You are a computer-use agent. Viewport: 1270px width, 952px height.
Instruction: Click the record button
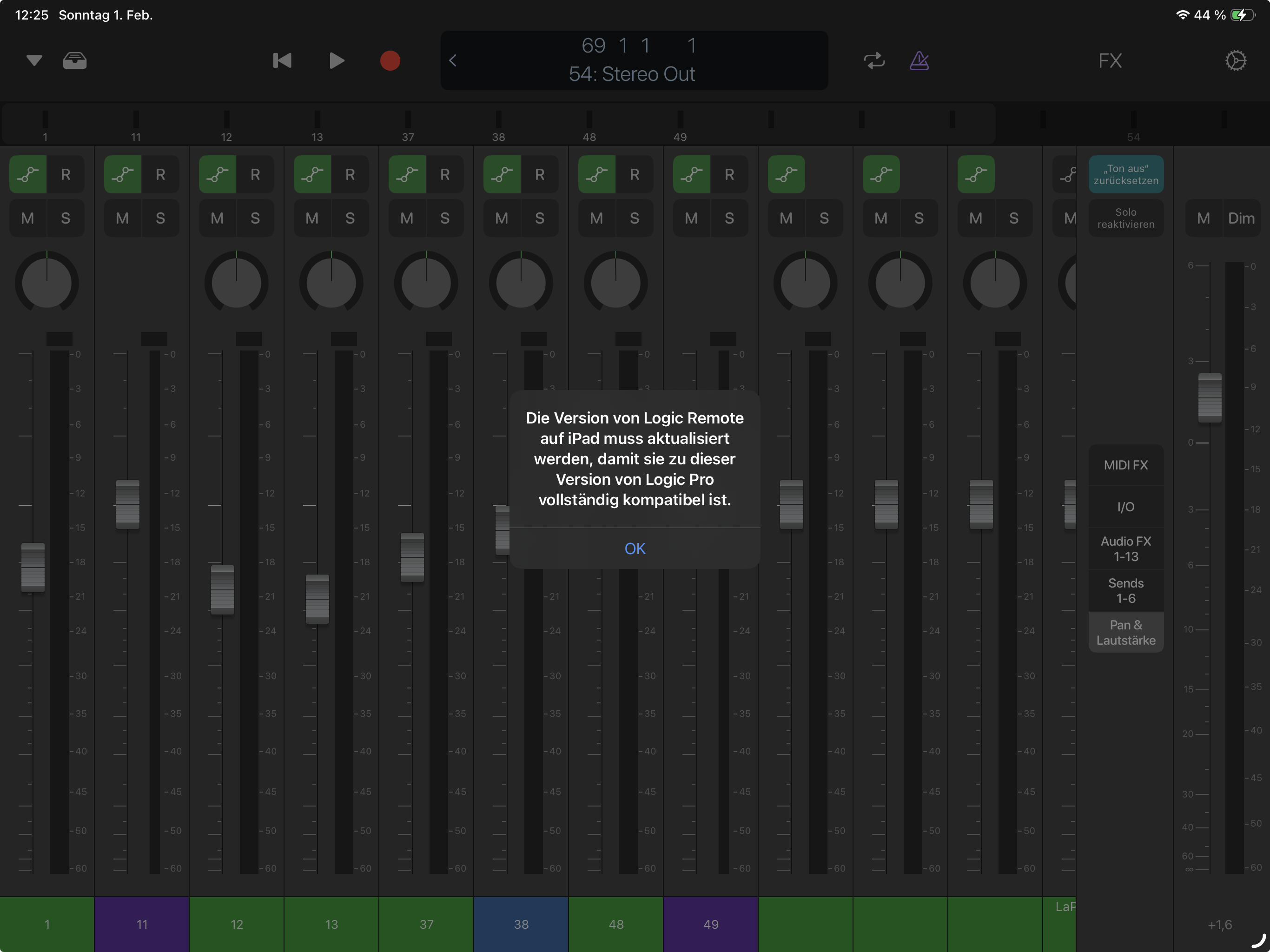click(390, 60)
